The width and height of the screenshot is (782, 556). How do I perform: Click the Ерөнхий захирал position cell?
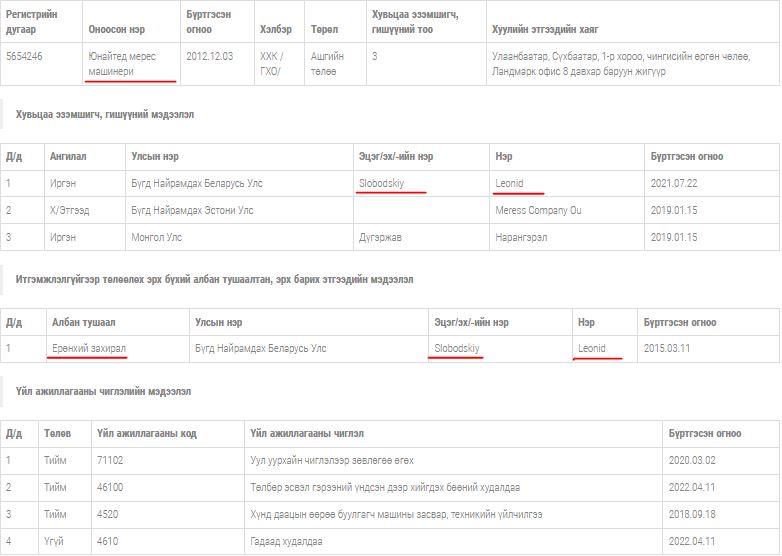pos(89,348)
